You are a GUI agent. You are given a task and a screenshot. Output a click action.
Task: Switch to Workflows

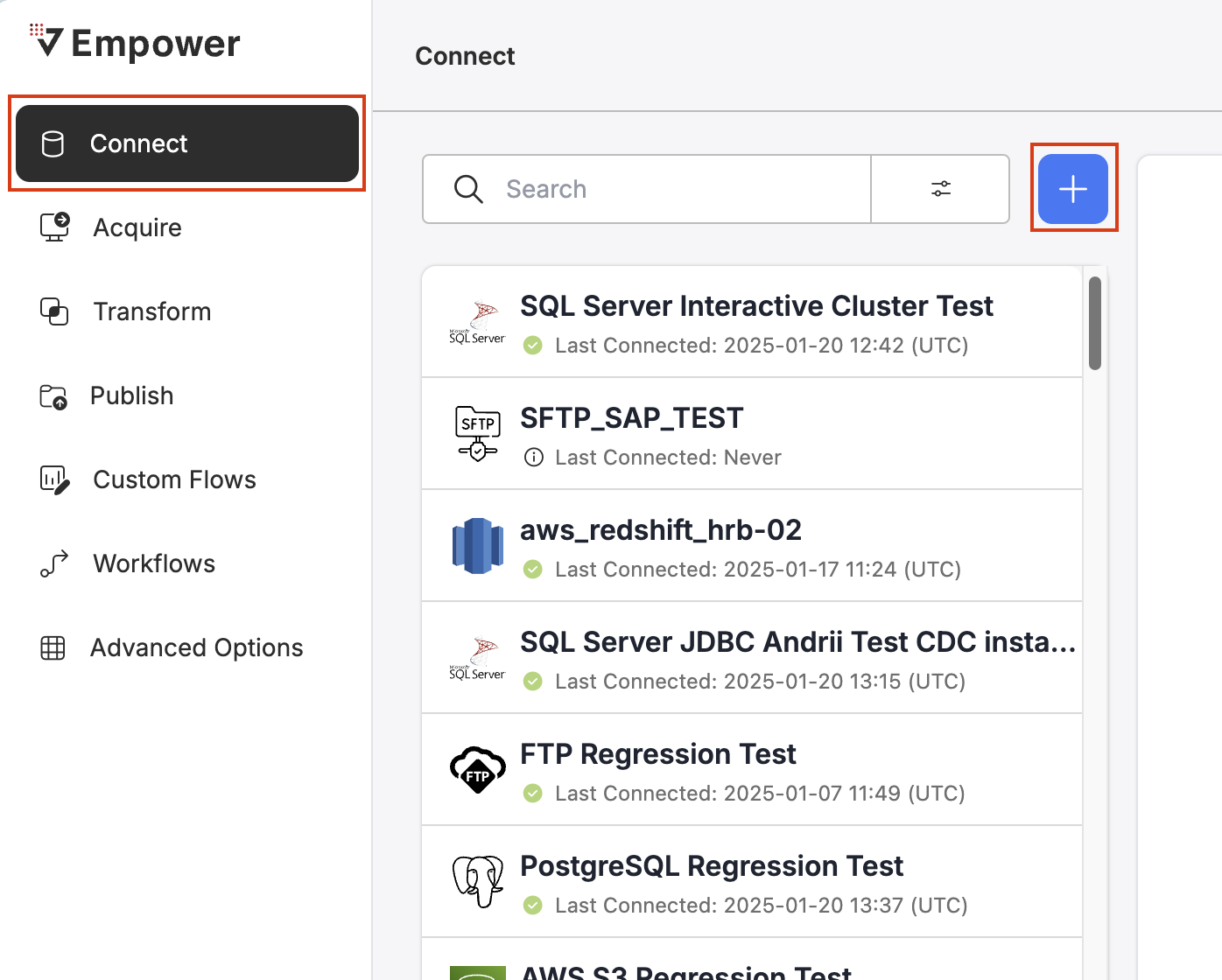click(x=154, y=563)
